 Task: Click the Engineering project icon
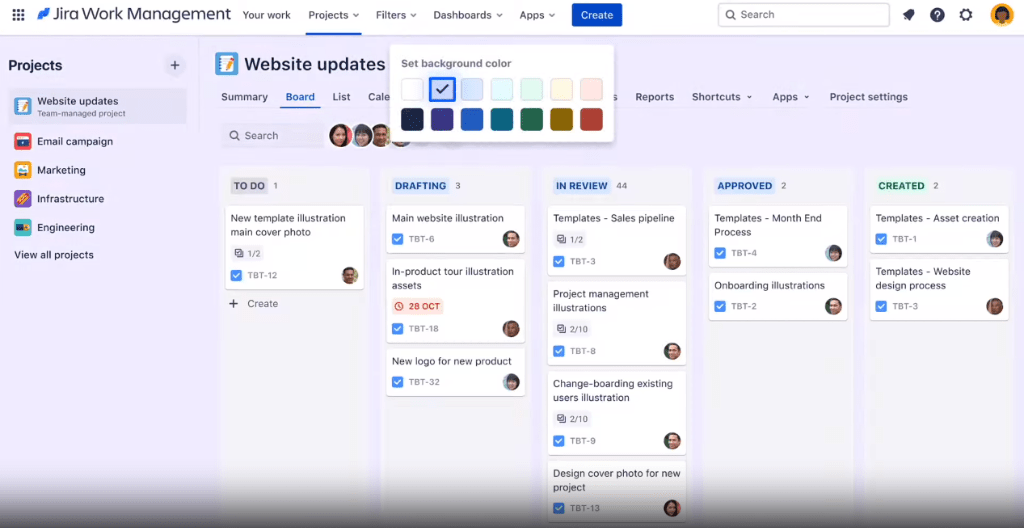tap(23, 227)
